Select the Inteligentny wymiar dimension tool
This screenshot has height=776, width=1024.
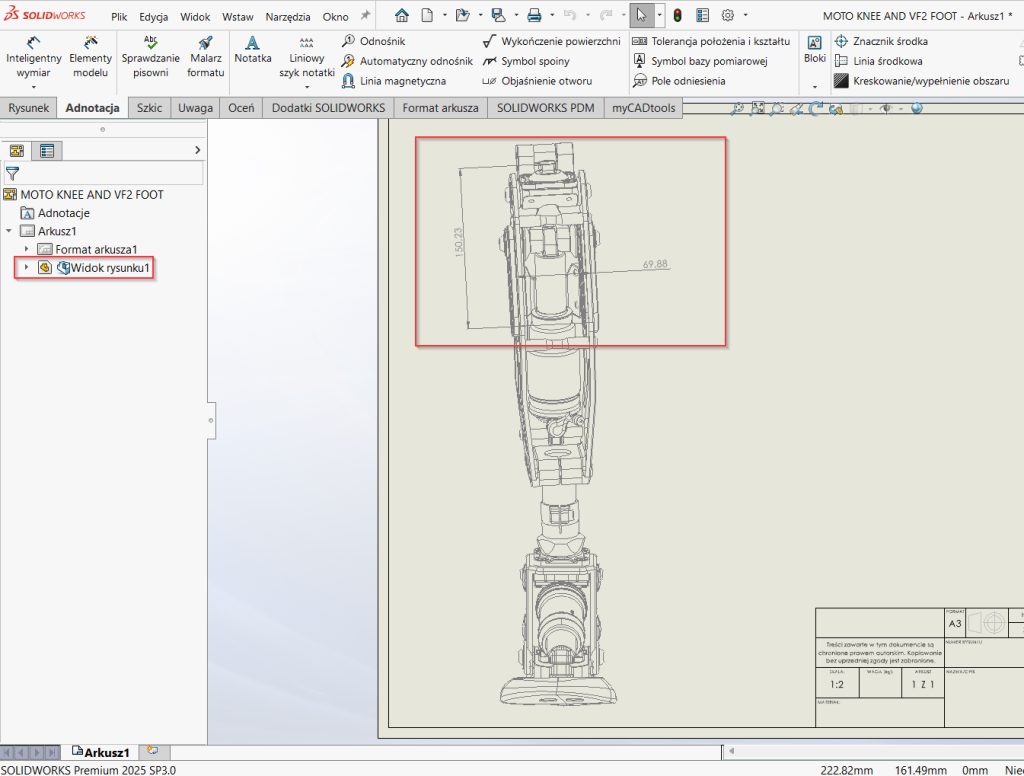pyautogui.click(x=33, y=58)
